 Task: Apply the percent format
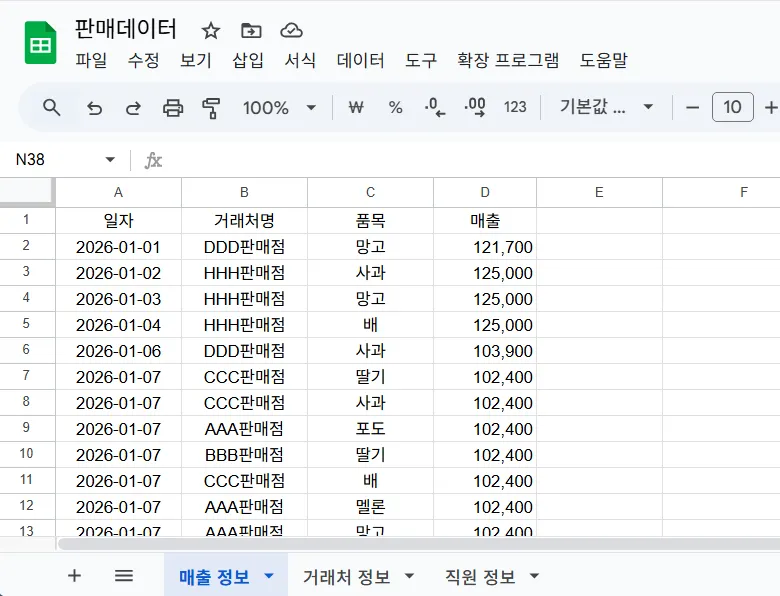tap(395, 107)
